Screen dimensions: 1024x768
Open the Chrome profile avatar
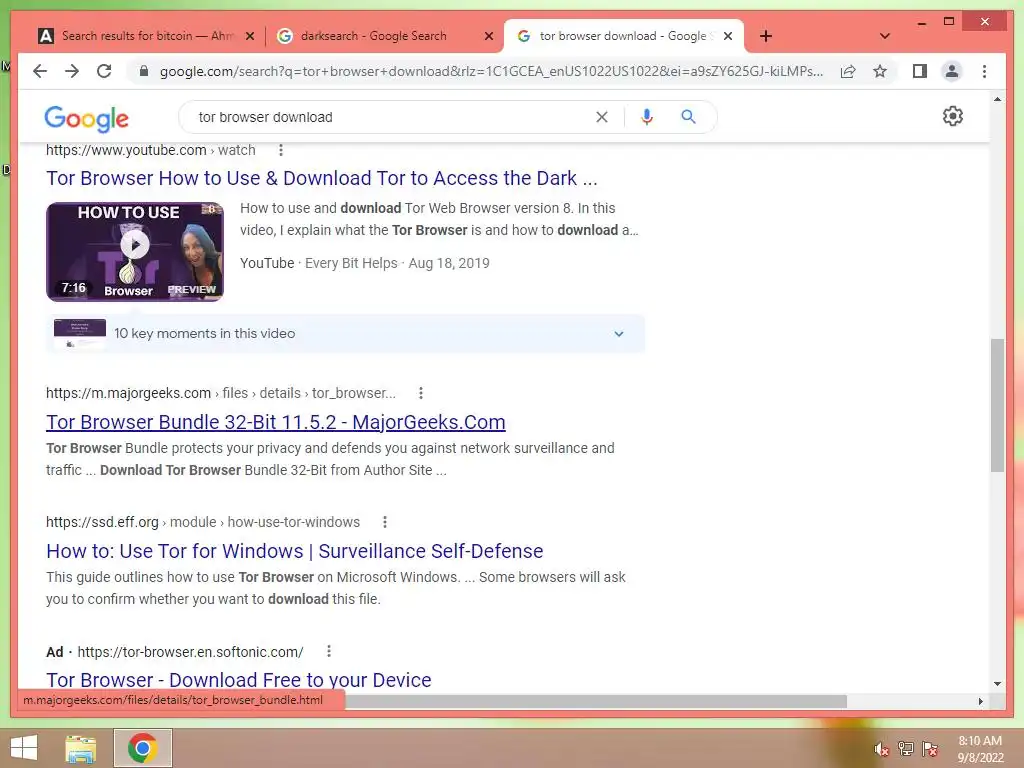pos(952,71)
